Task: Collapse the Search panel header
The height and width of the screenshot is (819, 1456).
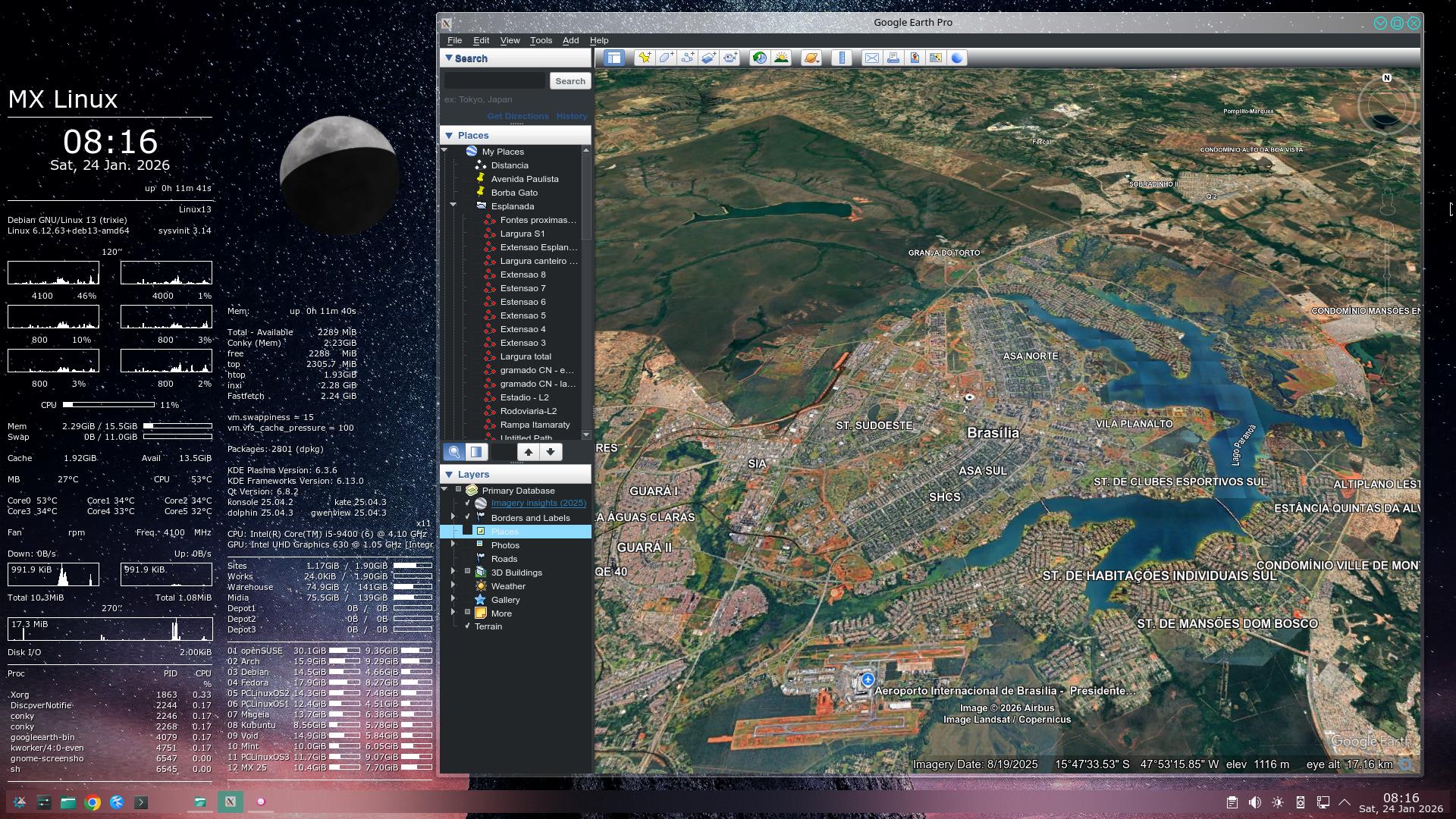Action: click(449, 58)
